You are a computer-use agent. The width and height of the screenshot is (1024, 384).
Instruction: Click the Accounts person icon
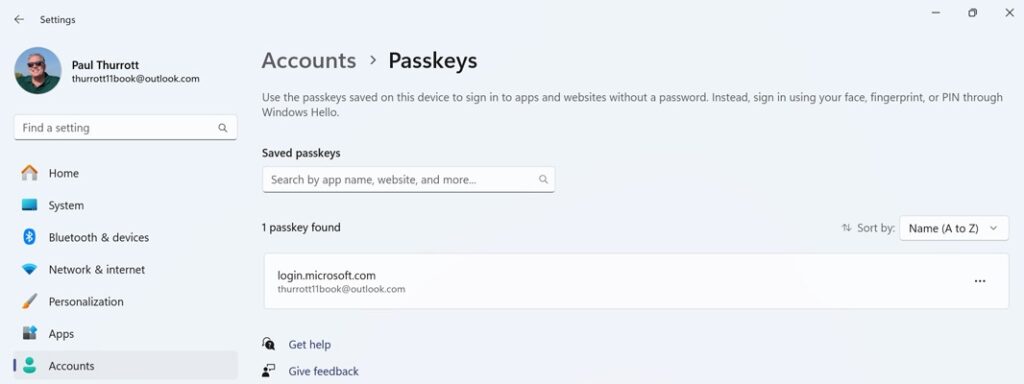pos(29,366)
